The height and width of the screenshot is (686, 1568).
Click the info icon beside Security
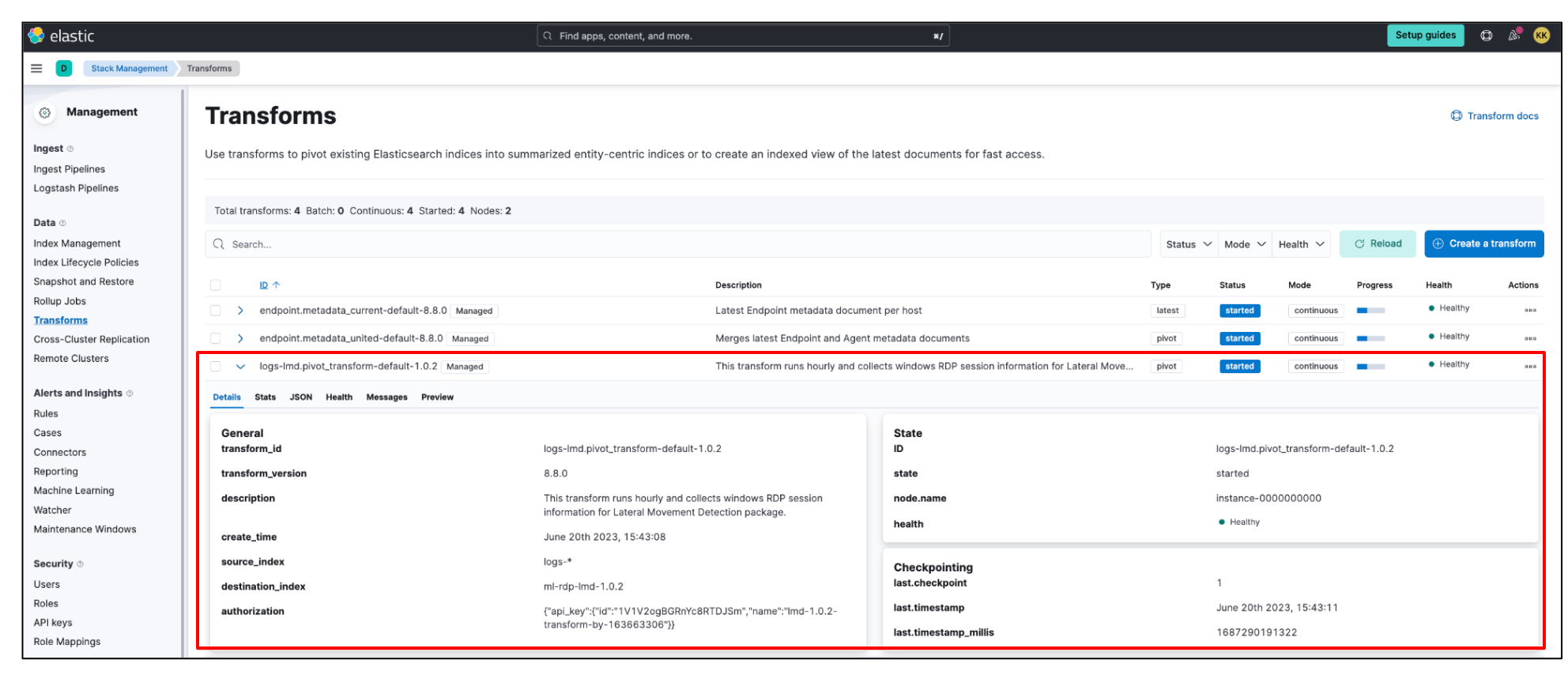pos(80,564)
